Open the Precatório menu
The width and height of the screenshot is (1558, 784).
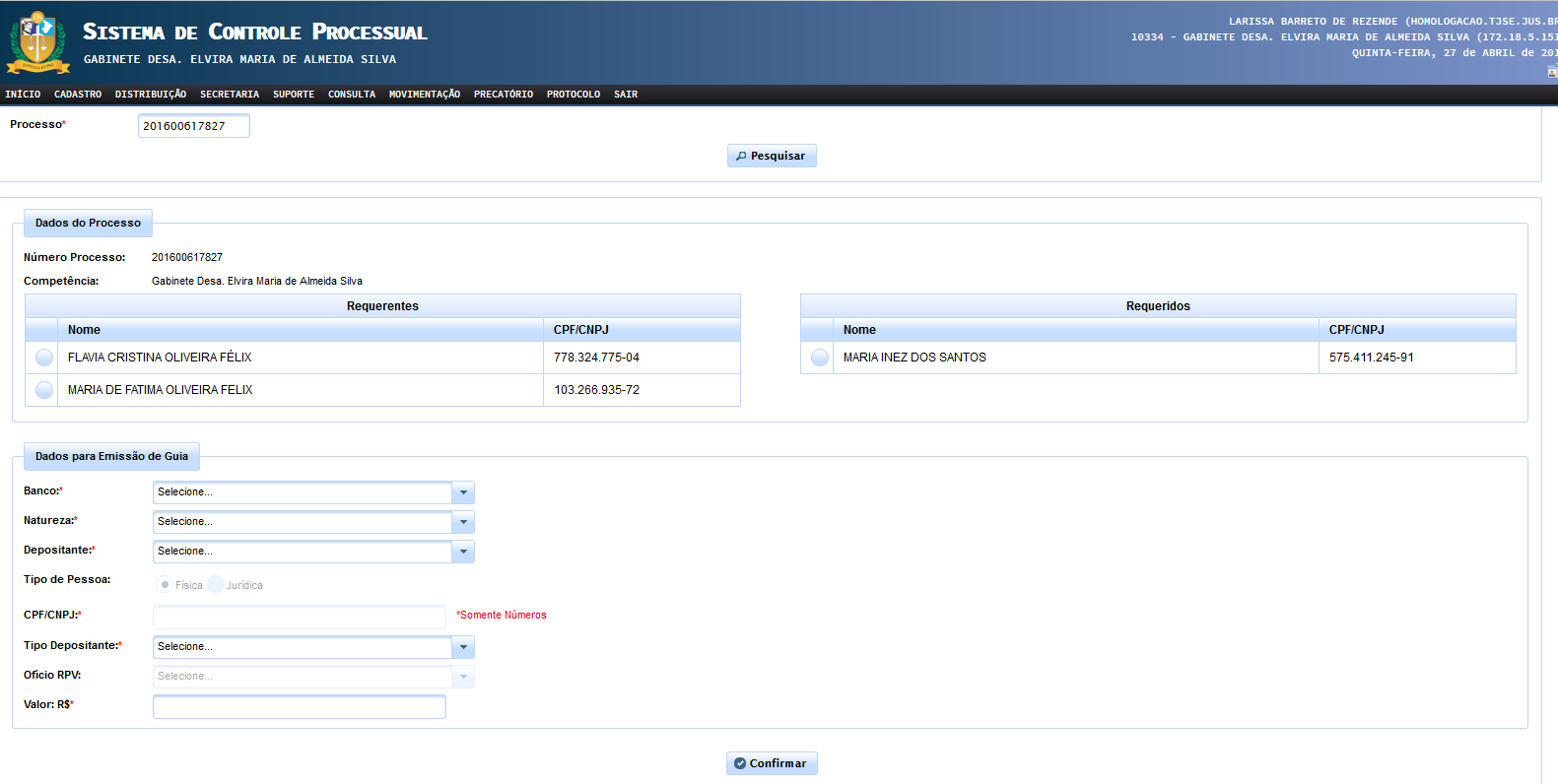pyautogui.click(x=503, y=95)
